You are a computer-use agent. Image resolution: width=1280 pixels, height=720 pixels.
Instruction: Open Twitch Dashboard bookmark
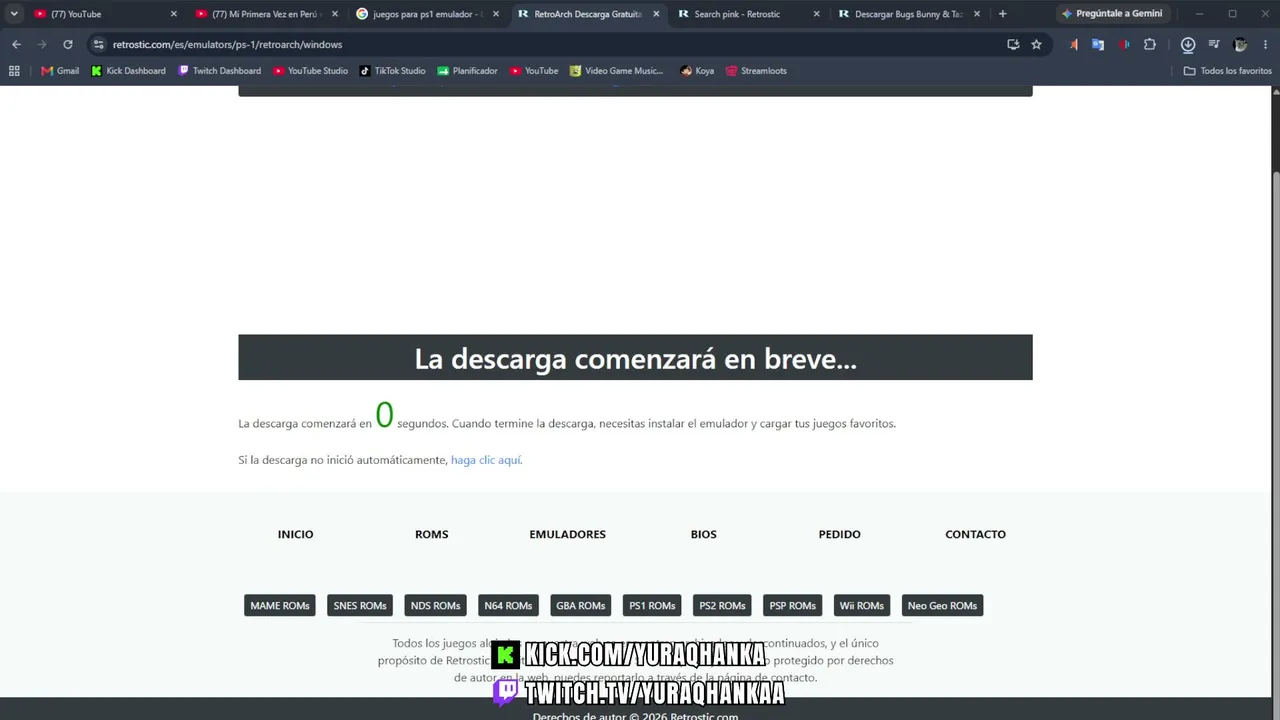coord(219,71)
